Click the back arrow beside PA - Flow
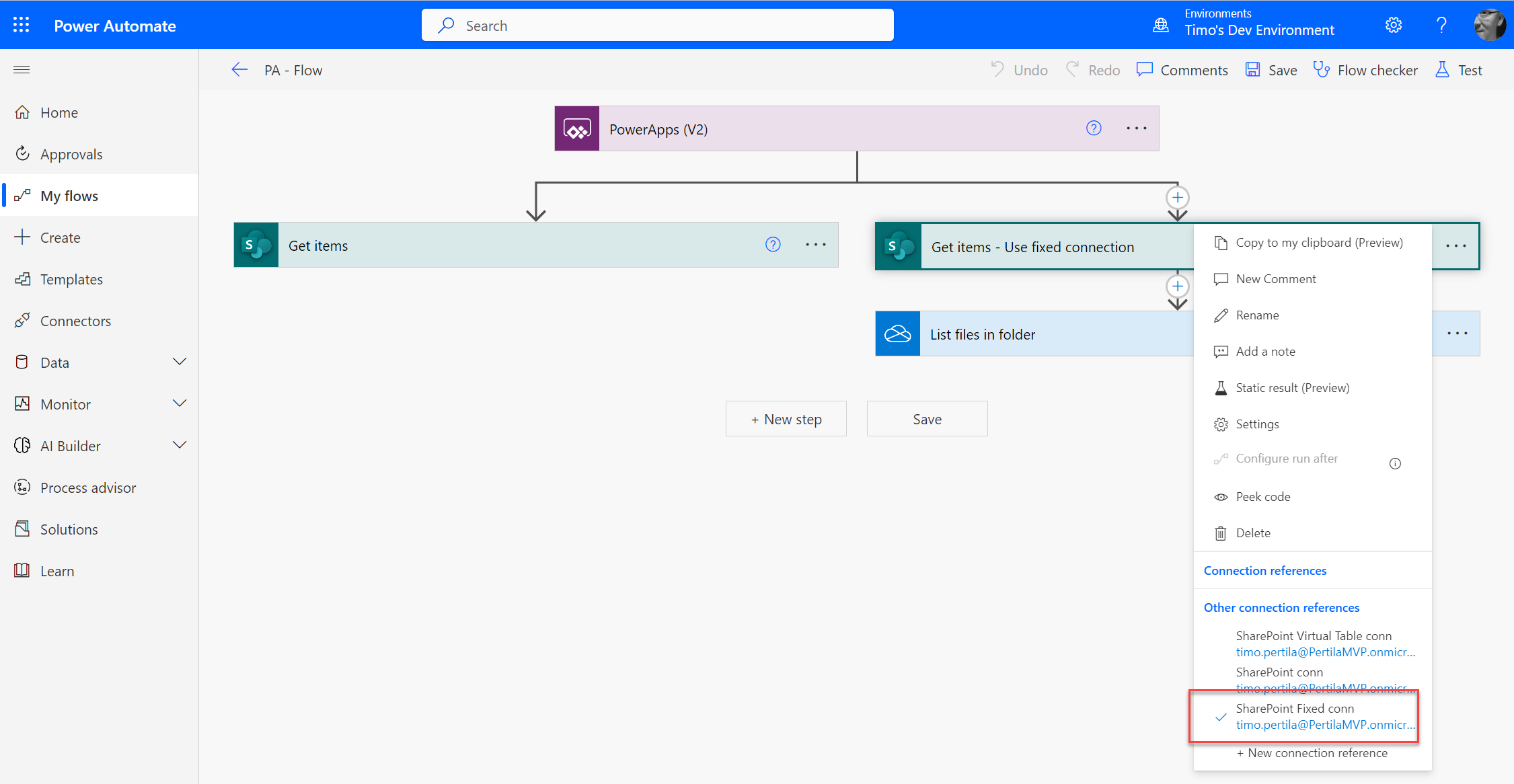This screenshot has width=1514, height=784. 239,70
